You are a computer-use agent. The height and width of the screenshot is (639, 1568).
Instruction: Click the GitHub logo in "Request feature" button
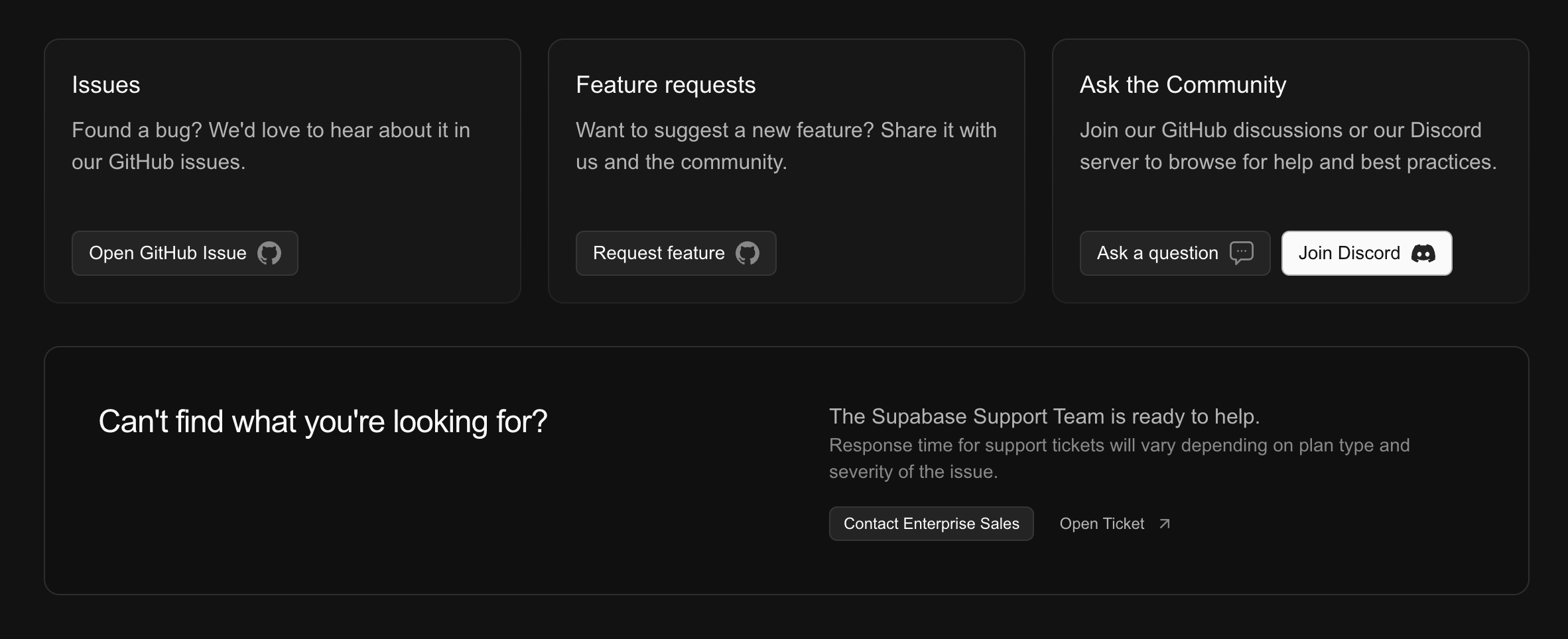pos(748,253)
